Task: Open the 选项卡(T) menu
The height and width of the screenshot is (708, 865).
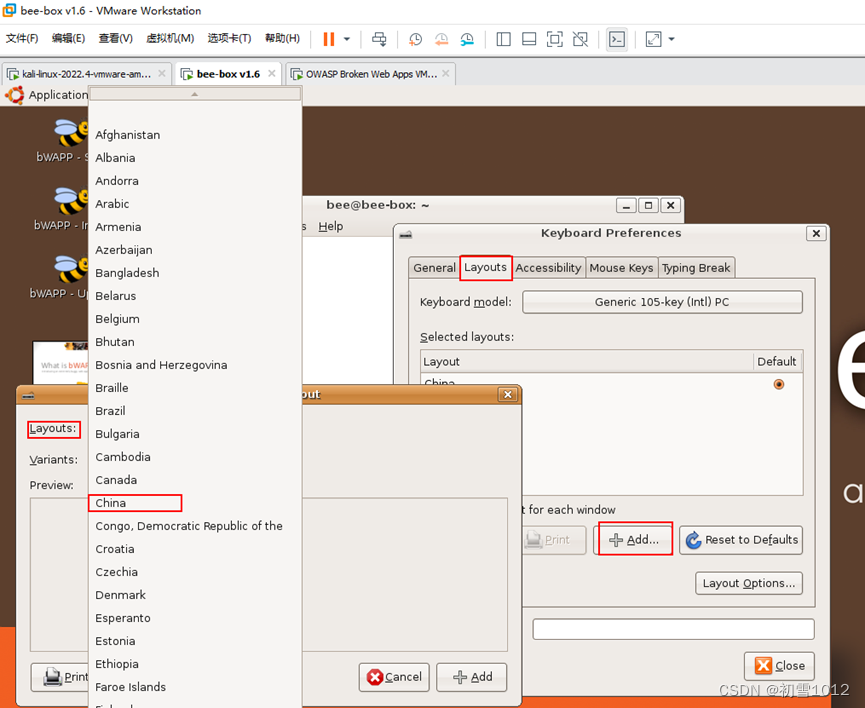Action: [229, 38]
